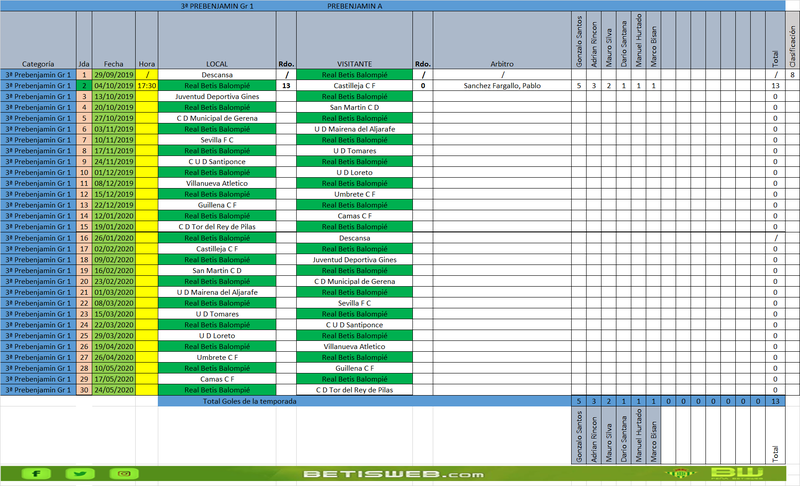The width and height of the screenshot is (800, 486).
Task: Select 'San Martin C D' in the 20/10/2019 row
Action: tap(355, 107)
